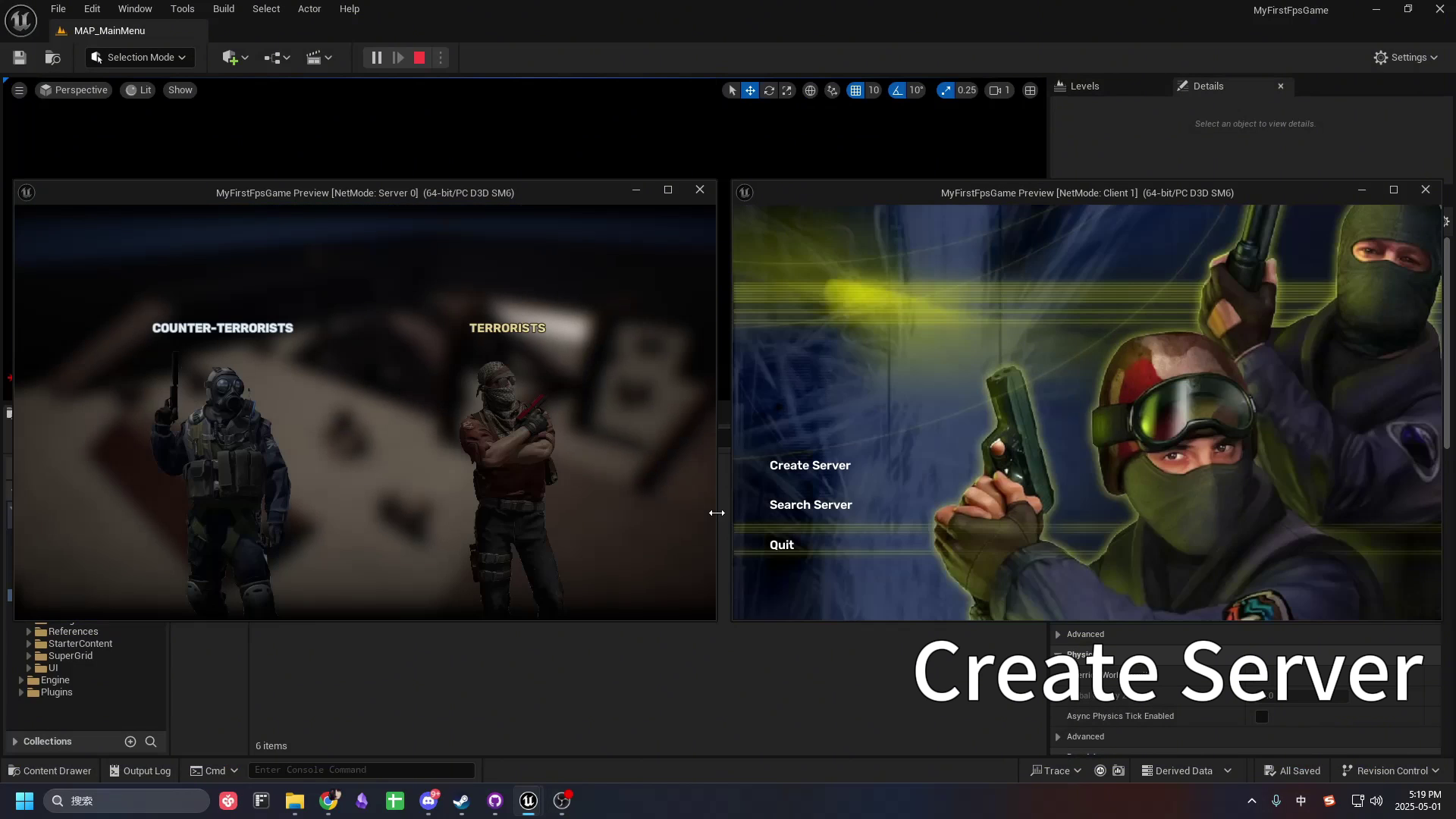Image resolution: width=1456 pixels, height=819 pixels.
Task: Select the scale gizmo tool
Action: 787,90
